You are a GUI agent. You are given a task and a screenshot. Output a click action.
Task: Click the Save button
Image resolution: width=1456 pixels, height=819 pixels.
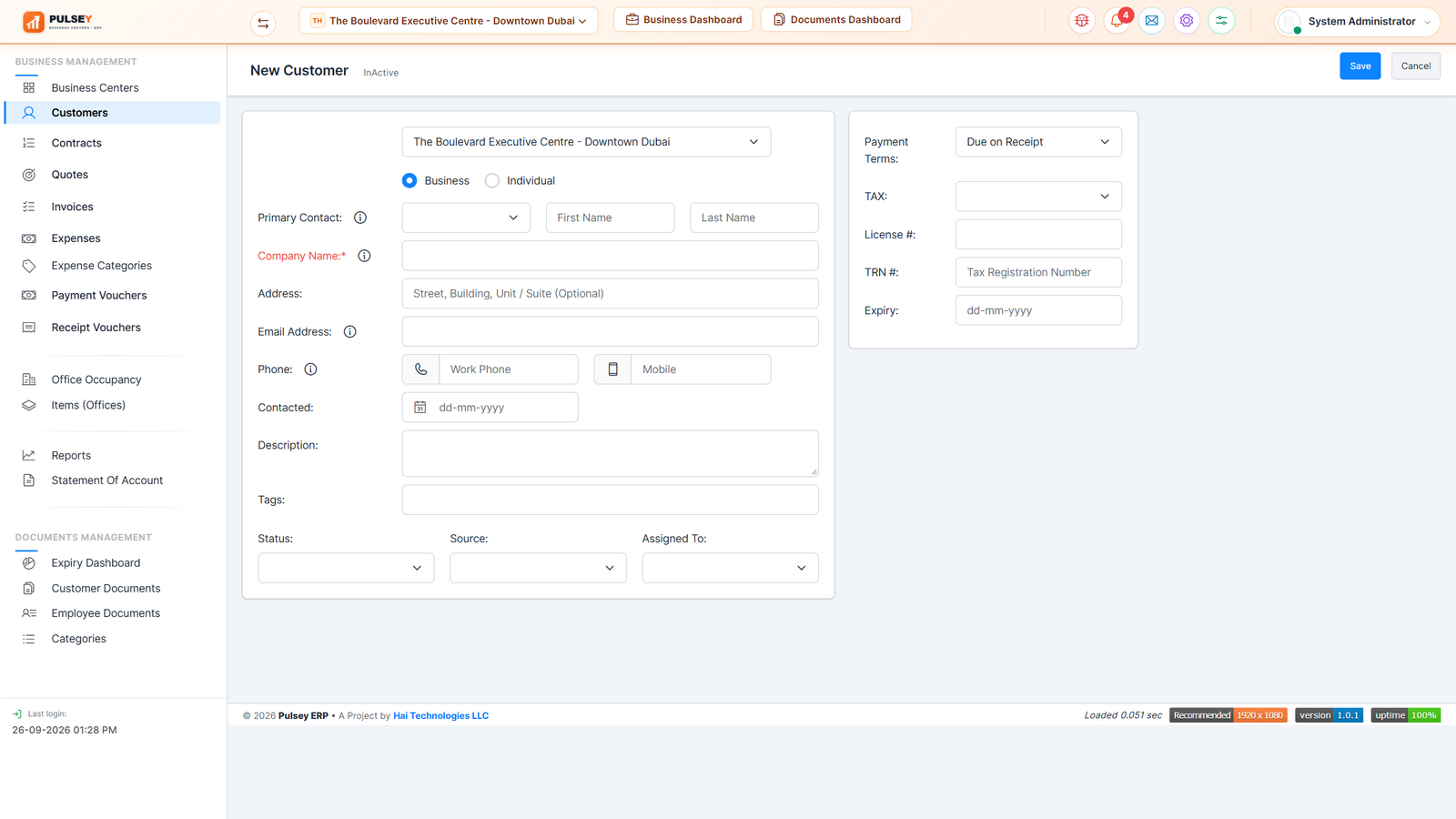click(x=1360, y=66)
